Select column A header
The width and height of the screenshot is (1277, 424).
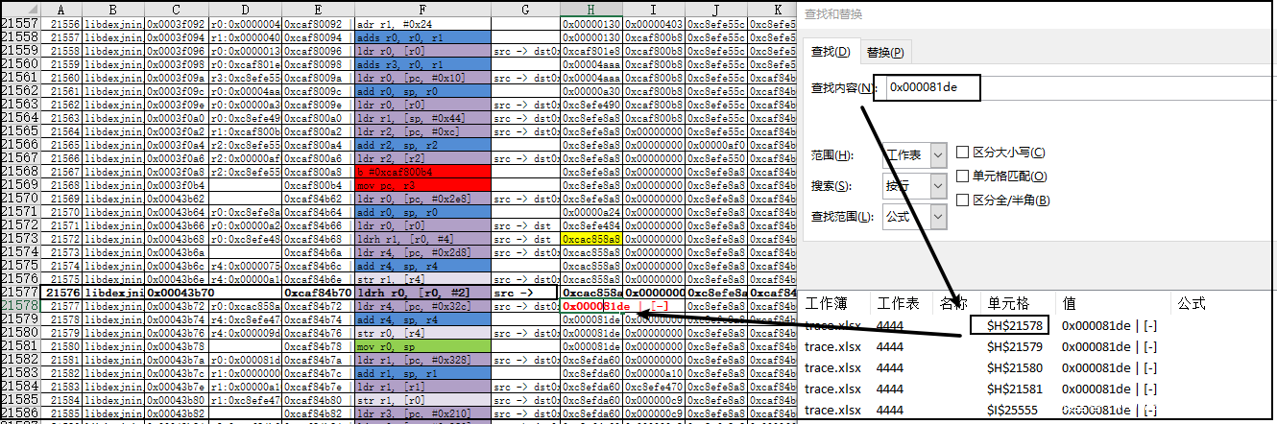point(61,9)
